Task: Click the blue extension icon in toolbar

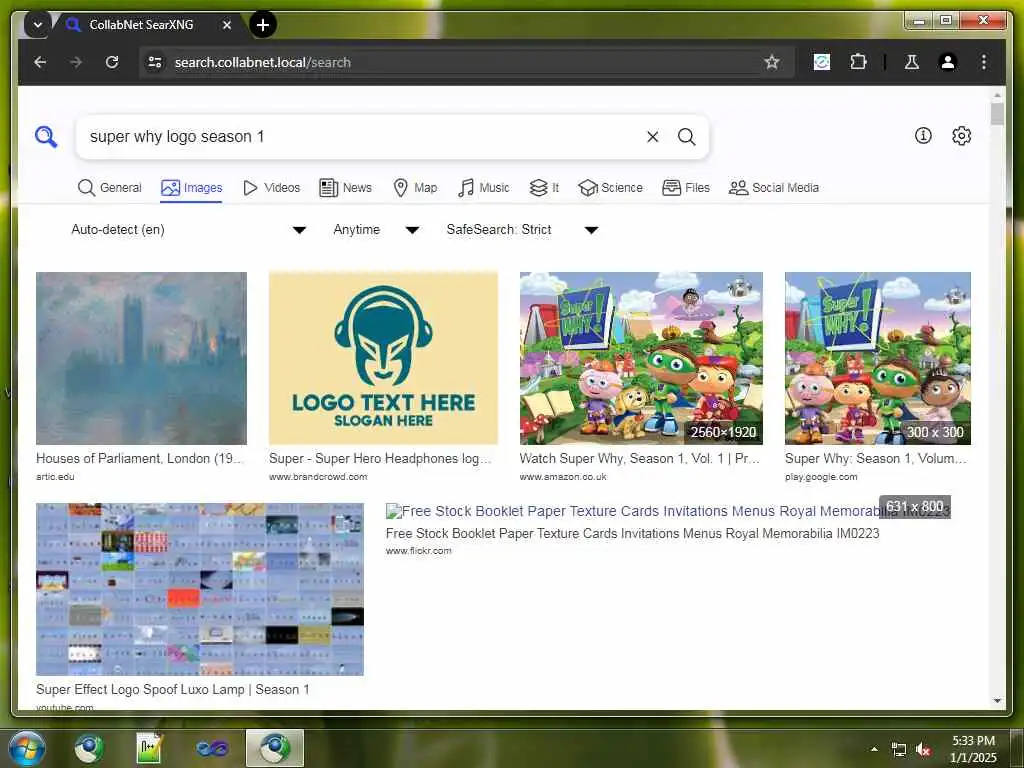Action: (822, 62)
